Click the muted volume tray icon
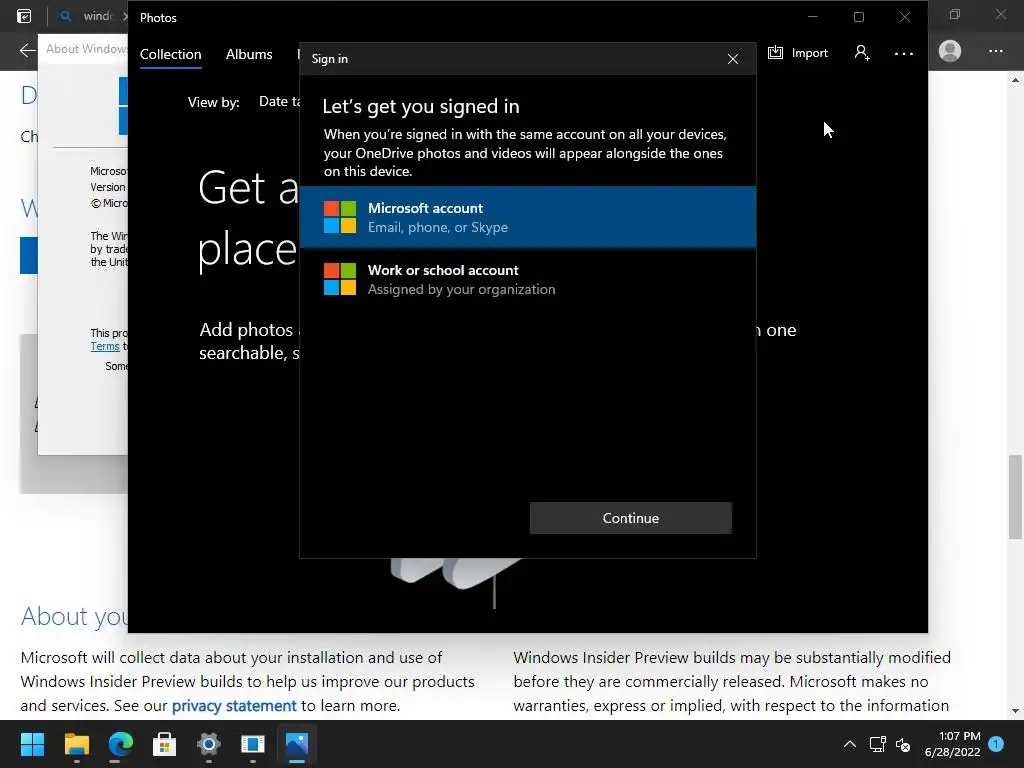This screenshot has height=768, width=1024. pos(903,744)
